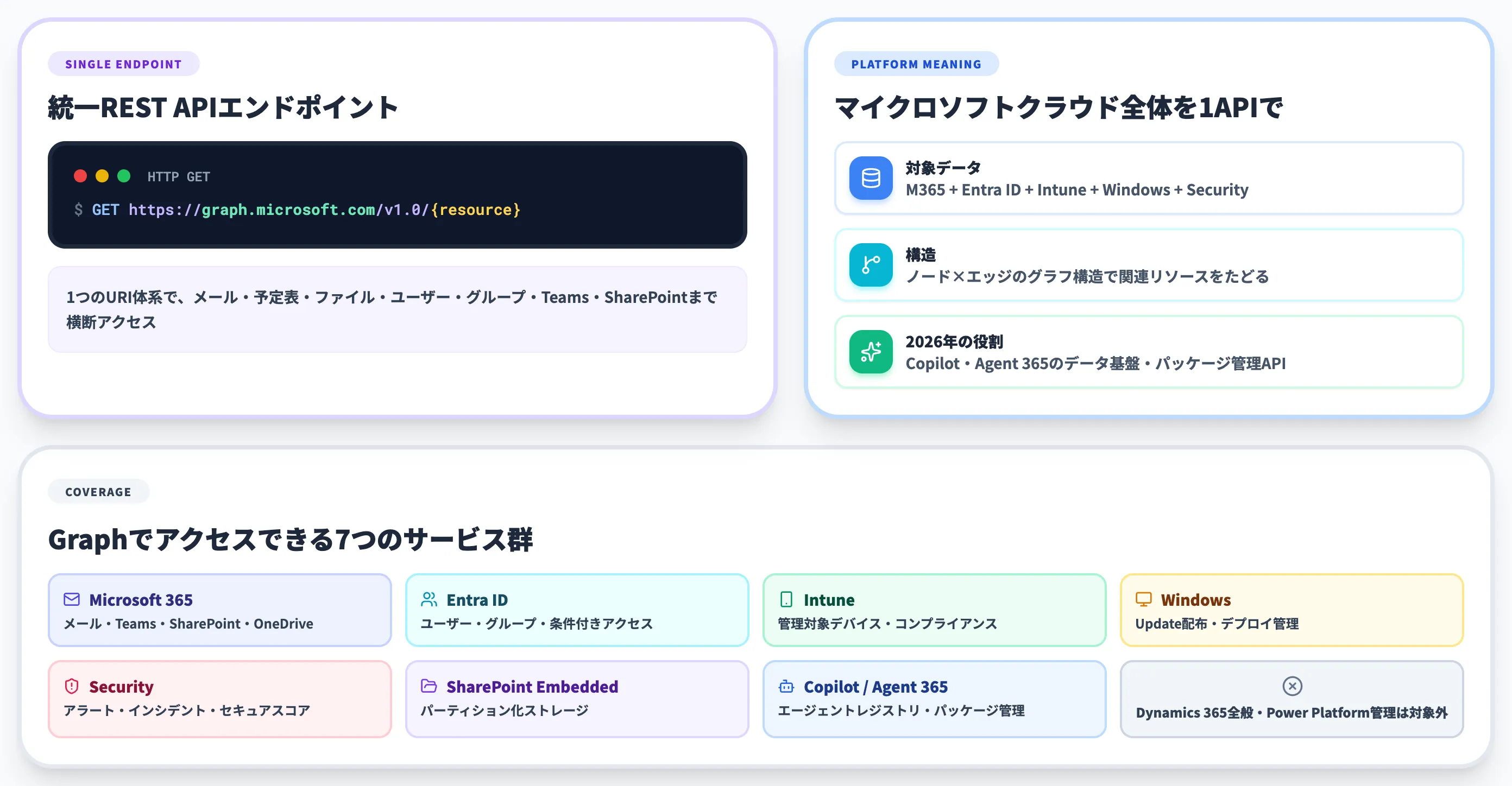The width and height of the screenshot is (1512, 786).
Task: Click the shield icon on Security card
Action: tap(72, 686)
